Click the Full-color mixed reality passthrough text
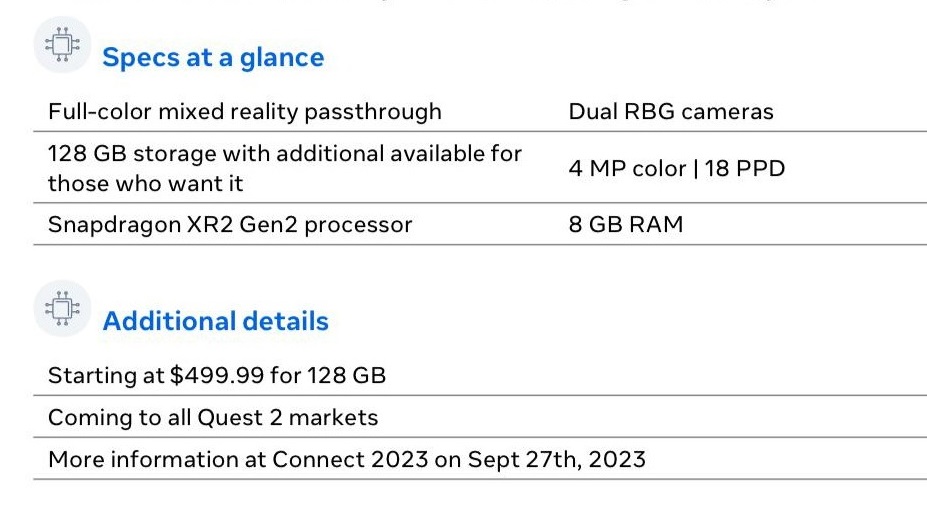The height and width of the screenshot is (507, 927). (x=244, y=111)
